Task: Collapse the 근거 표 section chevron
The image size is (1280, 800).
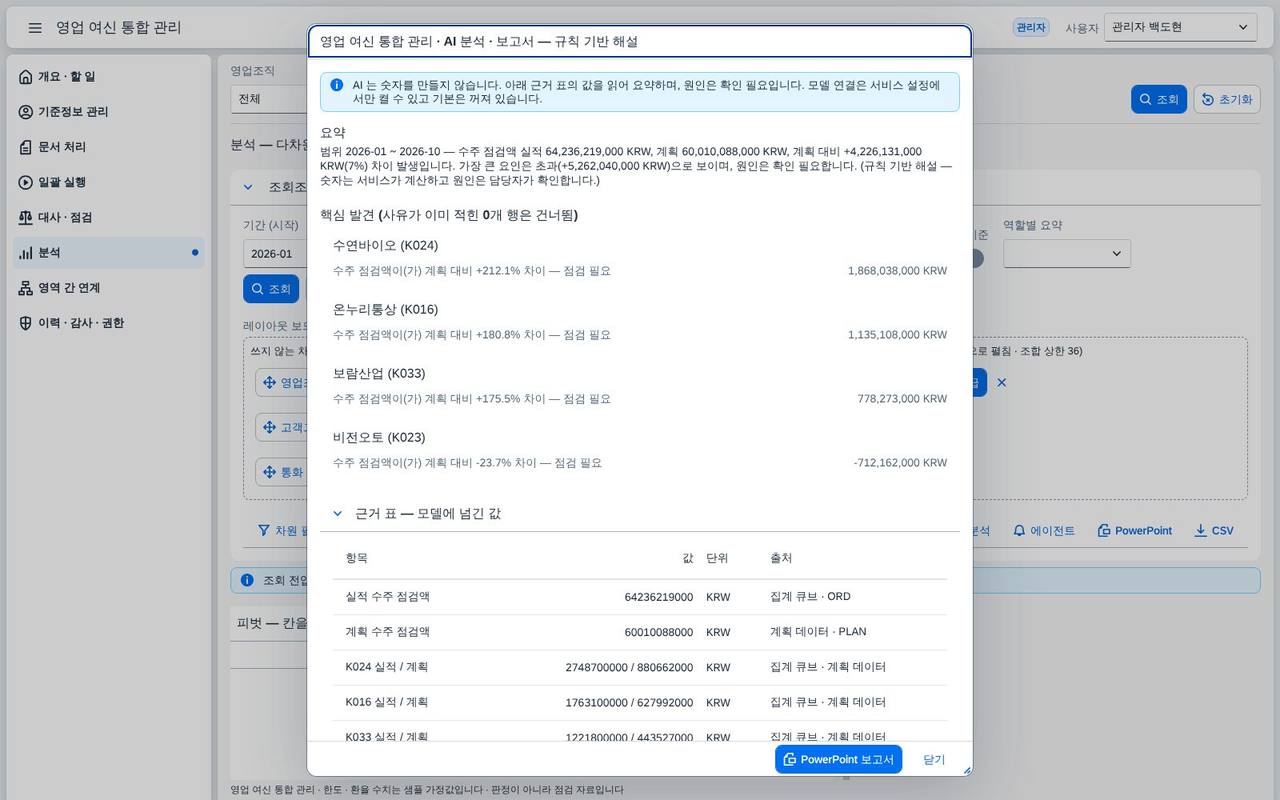Action: [338, 514]
